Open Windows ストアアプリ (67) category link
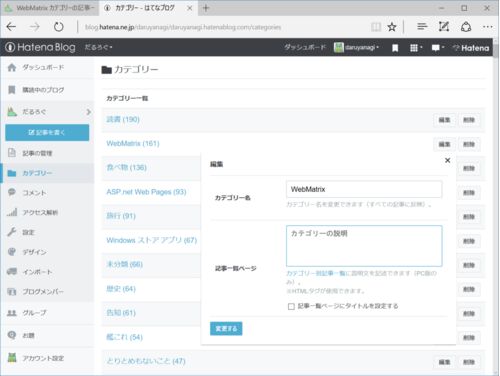This screenshot has width=500, height=376. [x=151, y=240]
